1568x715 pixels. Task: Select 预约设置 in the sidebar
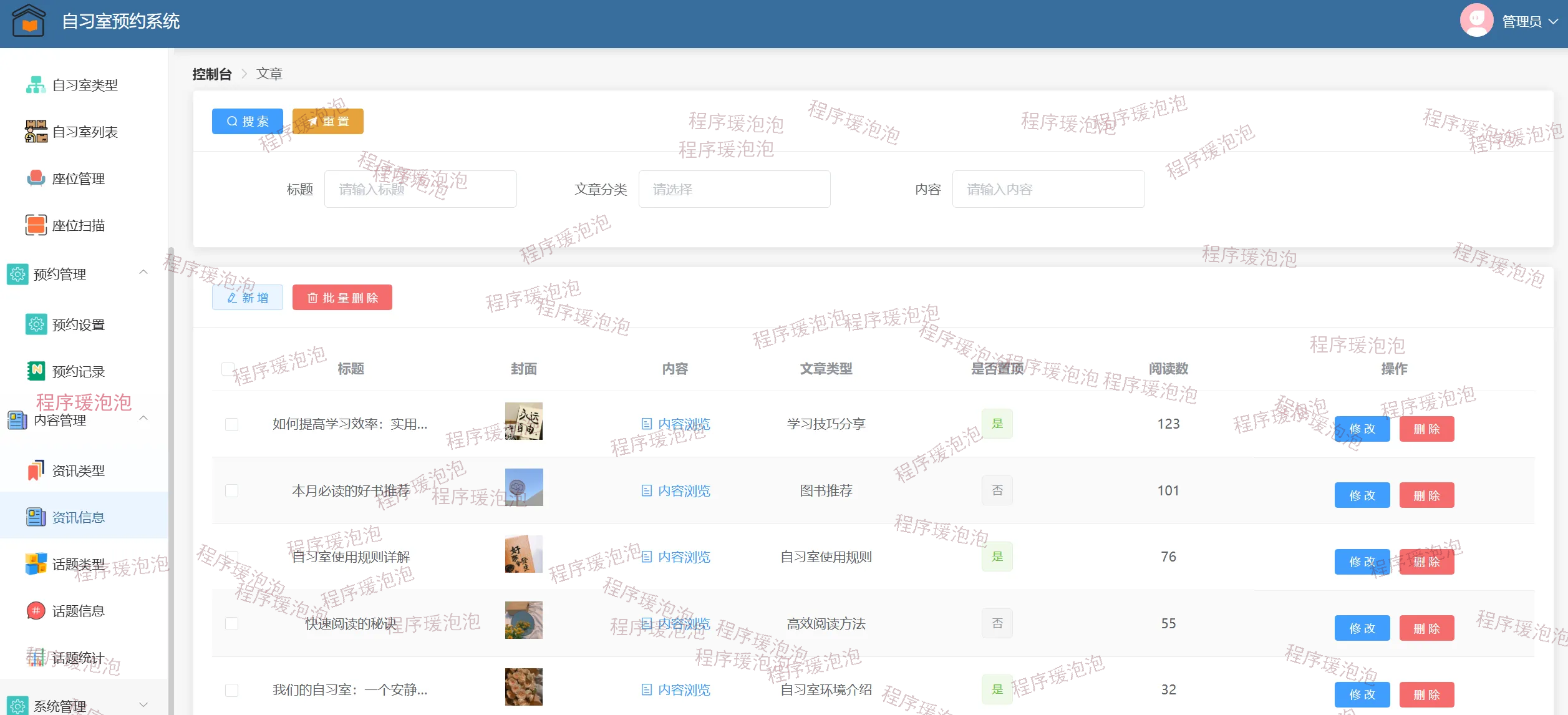click(78, 325)
